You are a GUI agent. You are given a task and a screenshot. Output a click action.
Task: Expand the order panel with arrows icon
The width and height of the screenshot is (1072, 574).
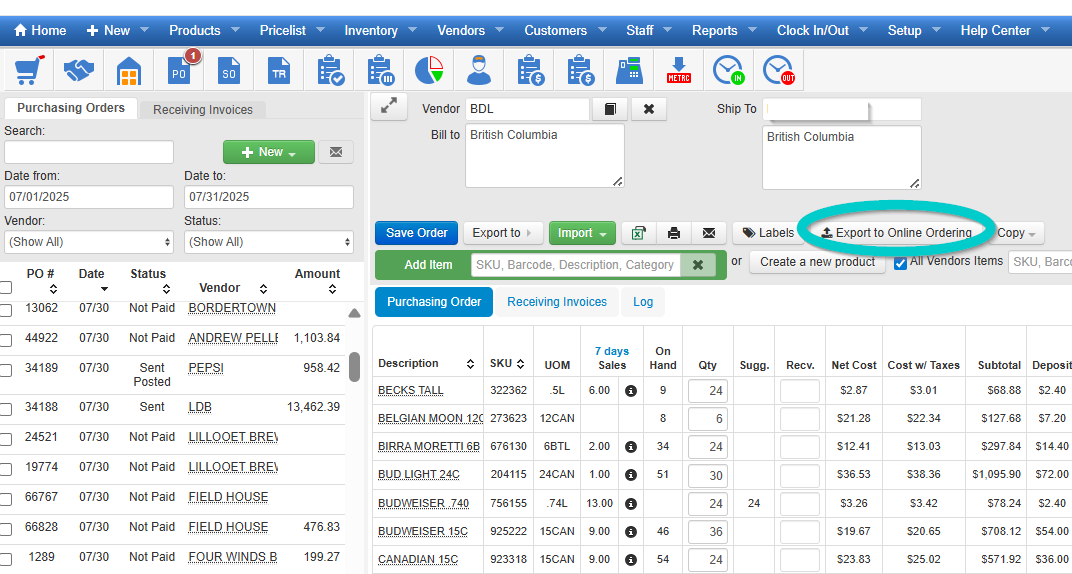389,107
